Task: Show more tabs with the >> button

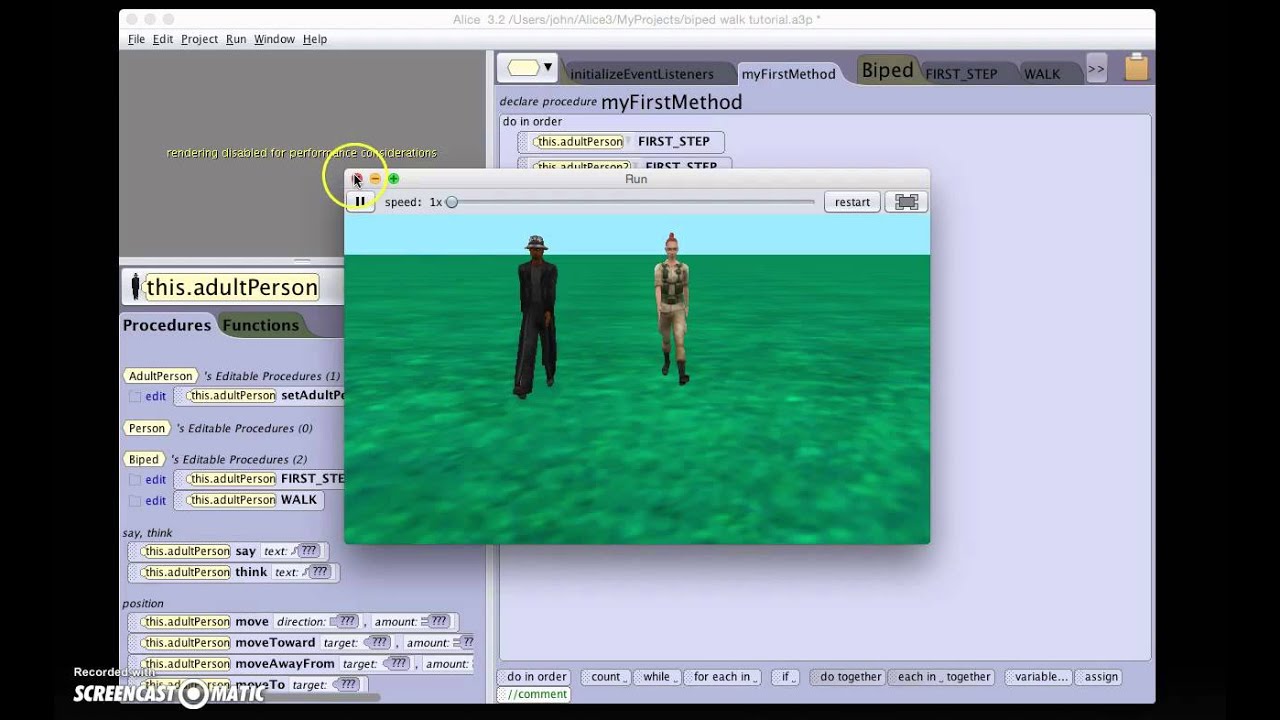Action: 1096,69
